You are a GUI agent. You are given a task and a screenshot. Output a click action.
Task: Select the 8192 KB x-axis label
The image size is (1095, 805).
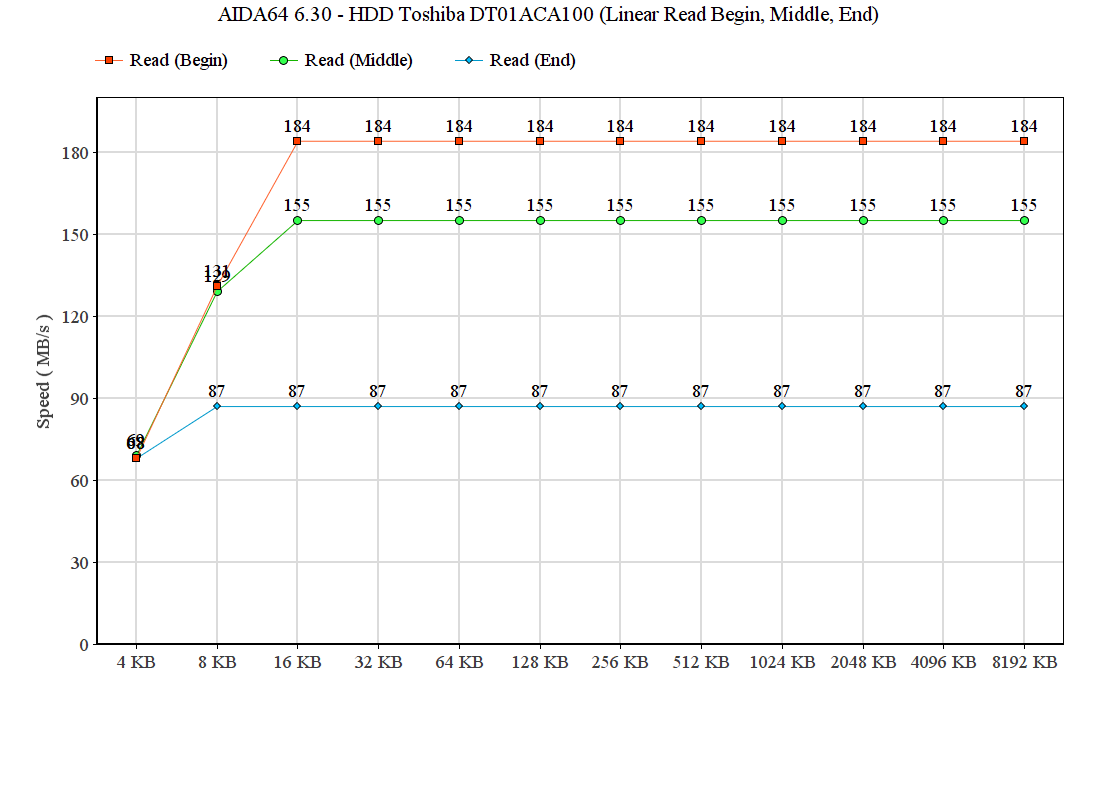[1024, 662]
